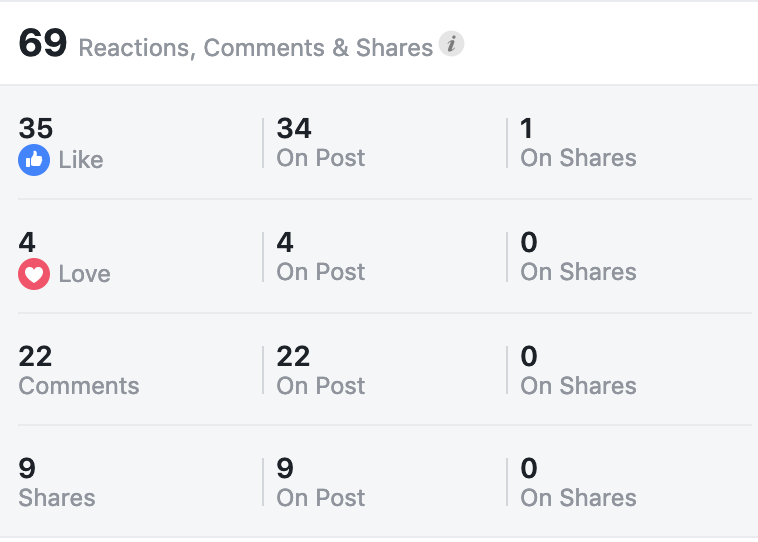Click the Comments label
Viewport: 758px width, 542px height.
(79, 386)
